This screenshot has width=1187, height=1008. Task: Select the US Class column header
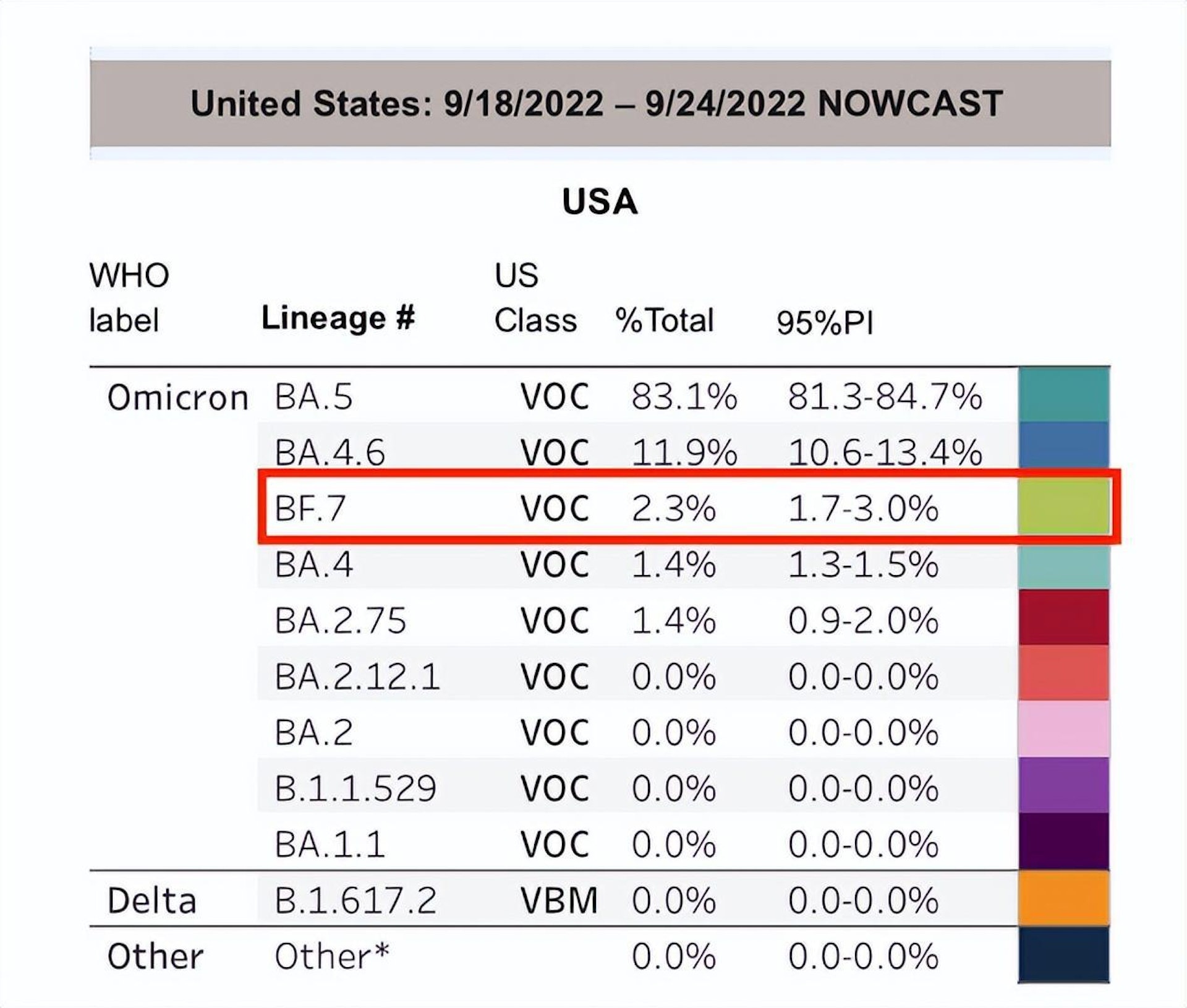coord(535,298)
